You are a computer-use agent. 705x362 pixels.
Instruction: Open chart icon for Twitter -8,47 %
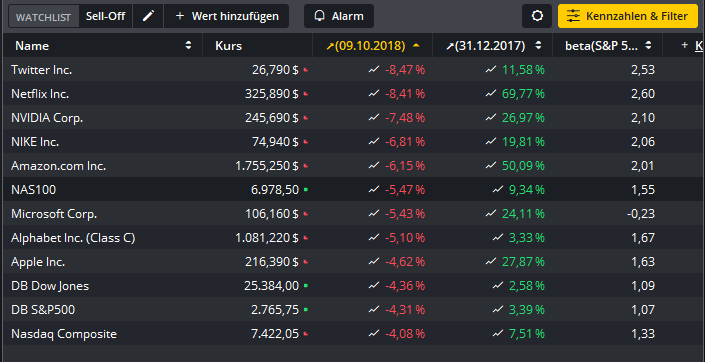pyautogui.click(x=374, y=70)
